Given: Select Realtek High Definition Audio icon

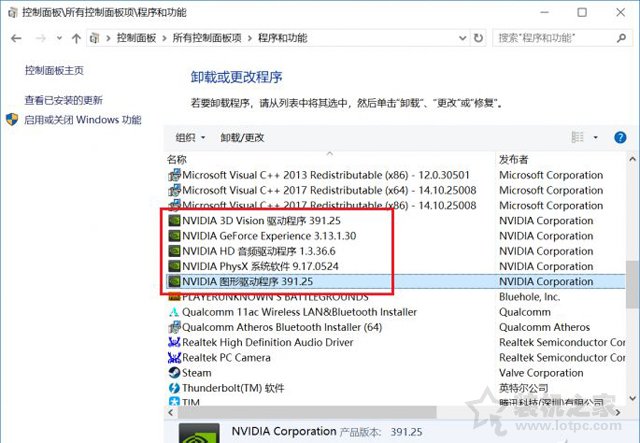Looking at the screenshot, I should [174, 342].
